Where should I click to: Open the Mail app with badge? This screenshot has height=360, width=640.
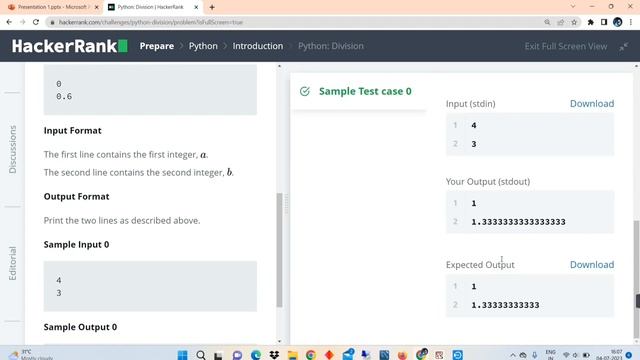[348, 354]
